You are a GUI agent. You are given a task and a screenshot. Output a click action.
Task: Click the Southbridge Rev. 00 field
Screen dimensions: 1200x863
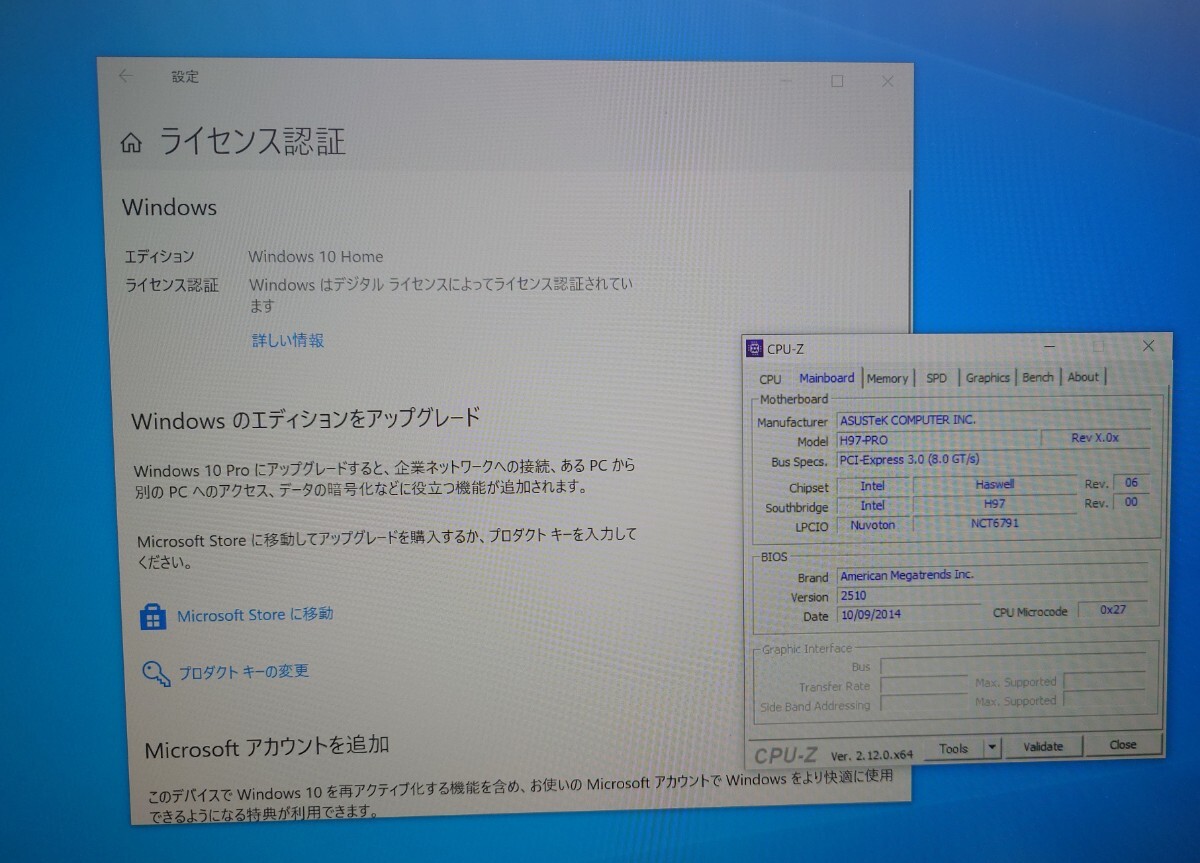[x=1131, y=503]
